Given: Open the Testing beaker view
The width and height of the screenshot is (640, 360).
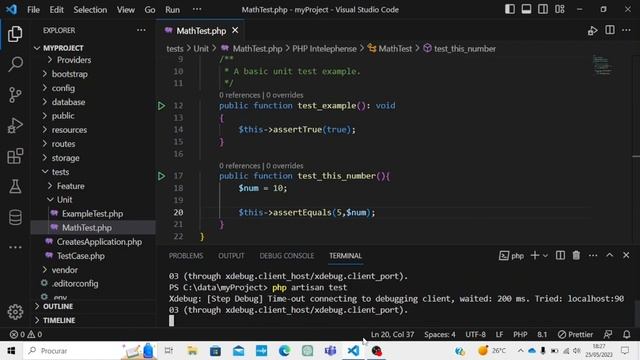Looking at the screenshot, I should (15, 187).
